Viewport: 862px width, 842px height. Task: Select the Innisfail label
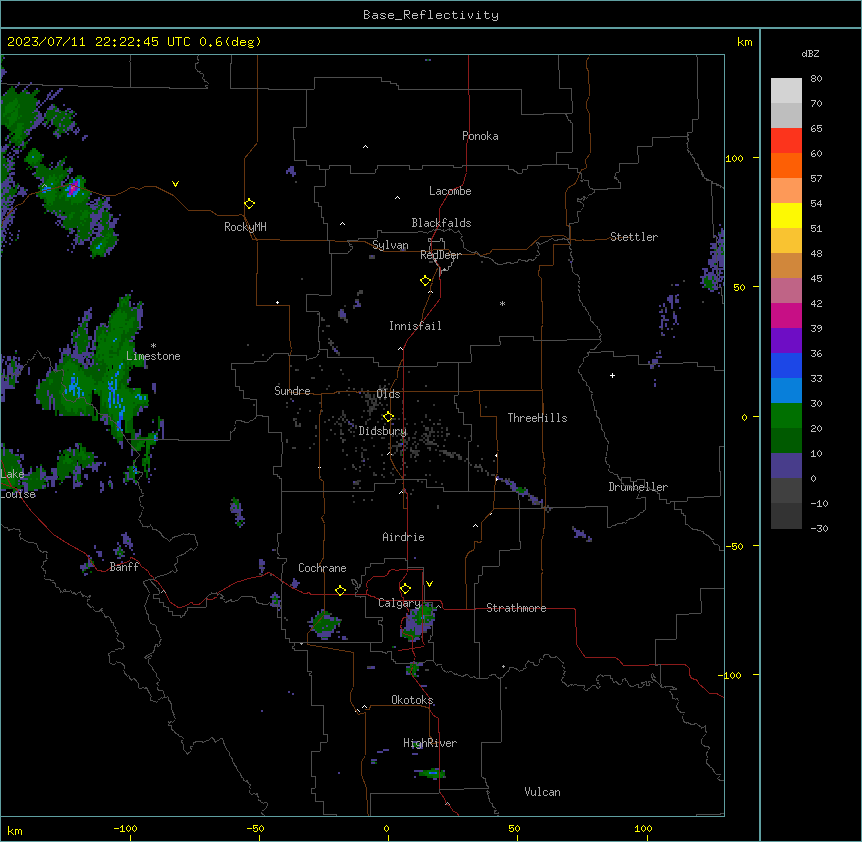415,326
